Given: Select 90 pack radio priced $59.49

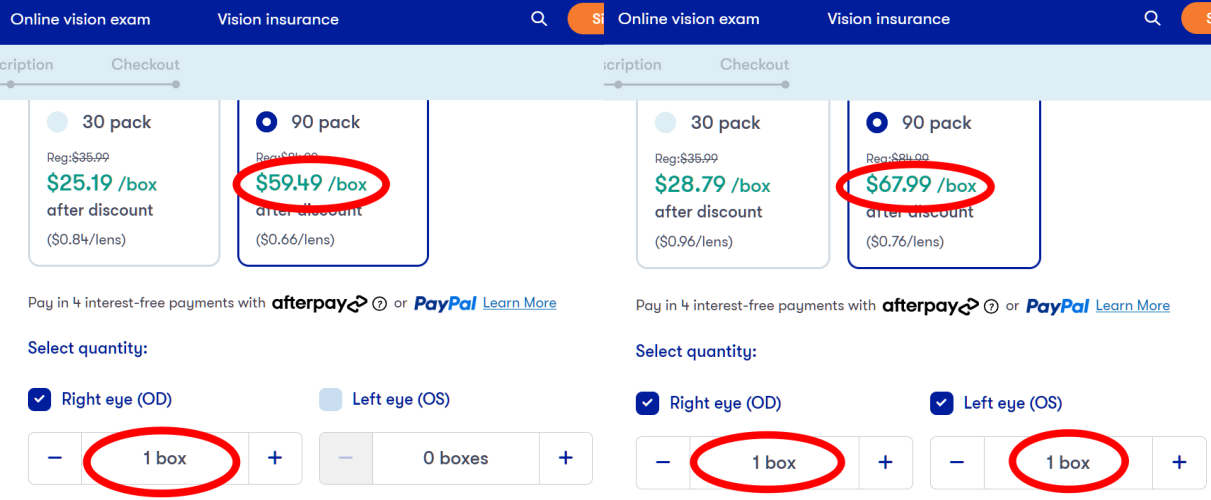Looking at the screenshot, I should [267, 122].
